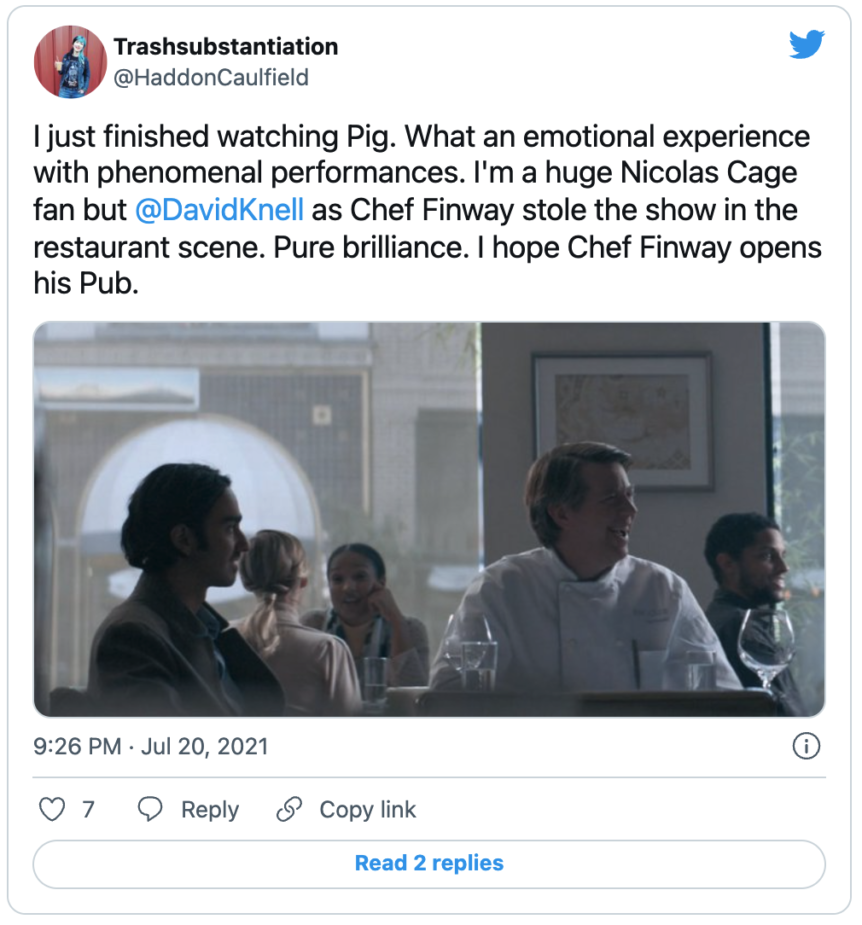Screen dimensions: 862x925
Task: Click the speech bubble reply icon
Action: point(150,809)
